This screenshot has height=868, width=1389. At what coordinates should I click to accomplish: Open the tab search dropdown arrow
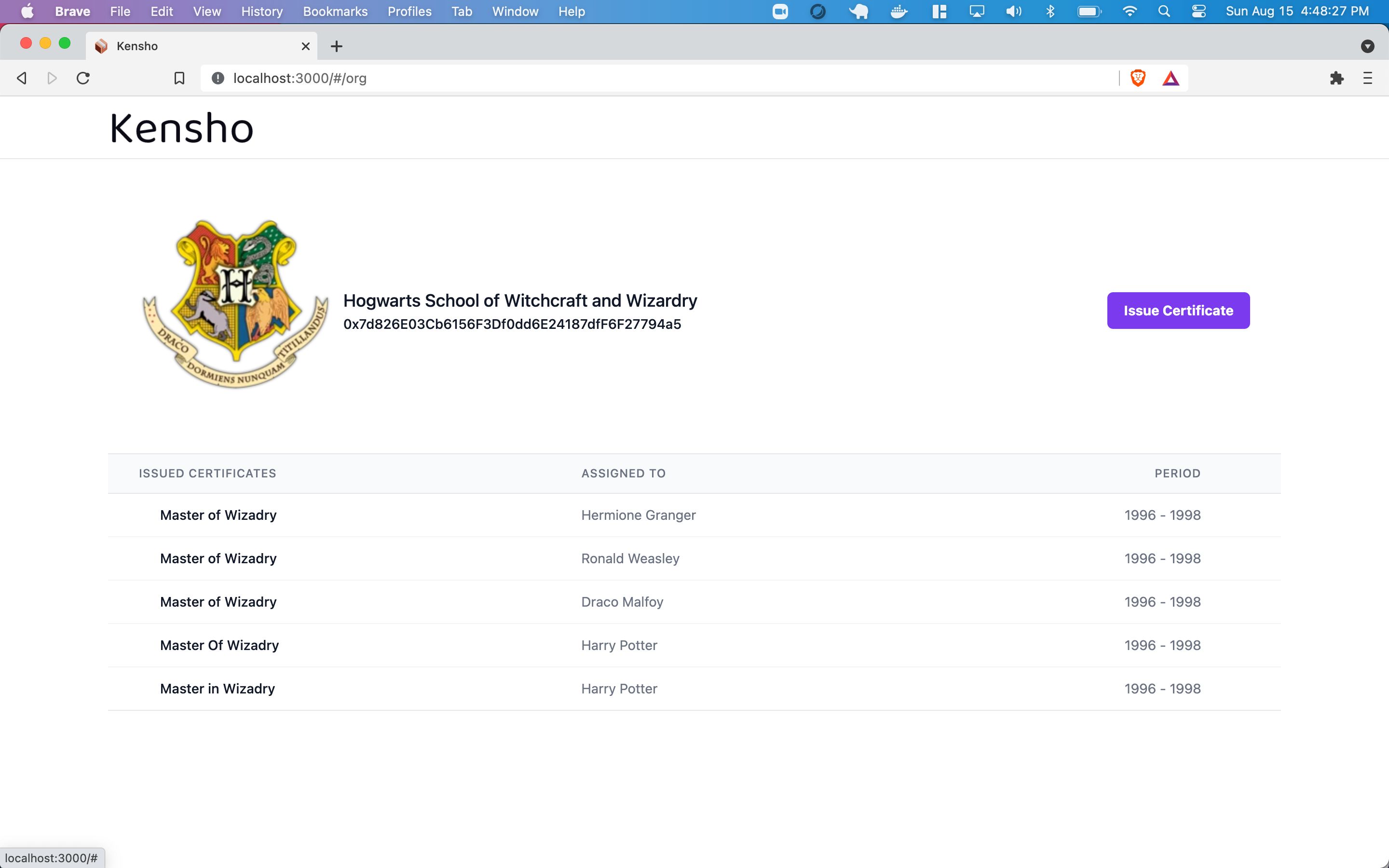click(x=1368, y=46)
